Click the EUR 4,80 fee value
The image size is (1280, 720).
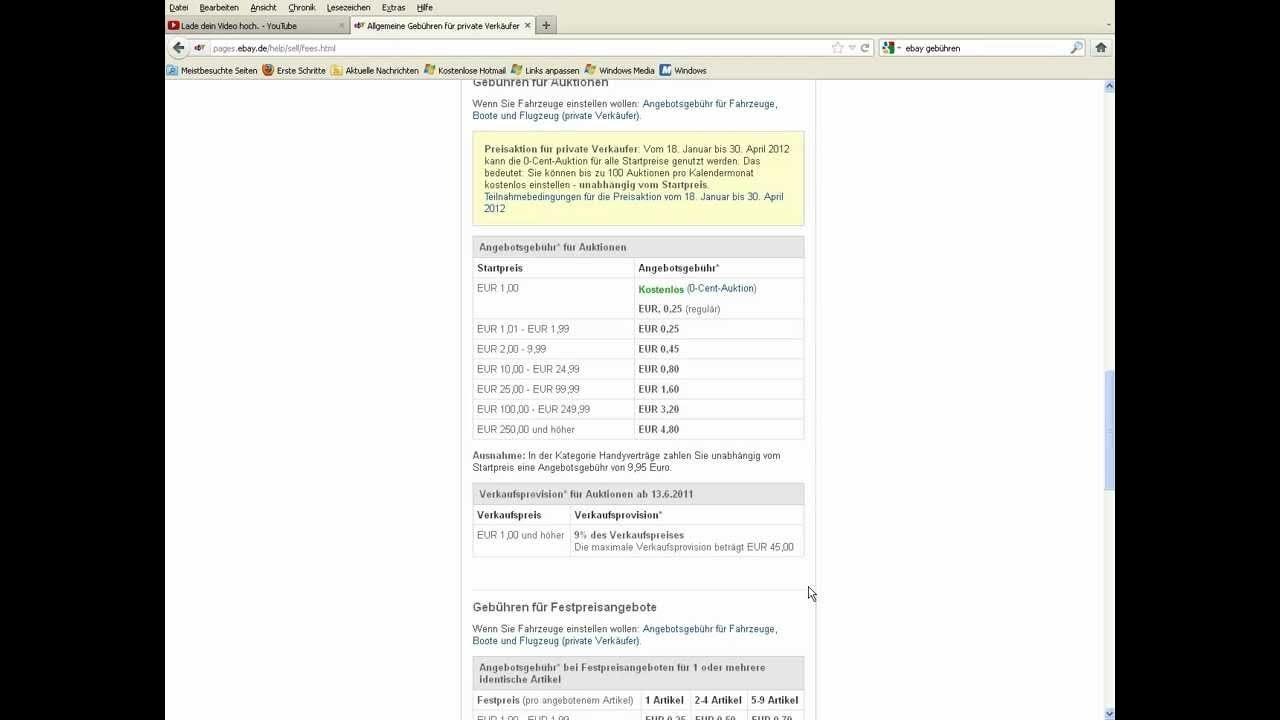coord(658,429)
